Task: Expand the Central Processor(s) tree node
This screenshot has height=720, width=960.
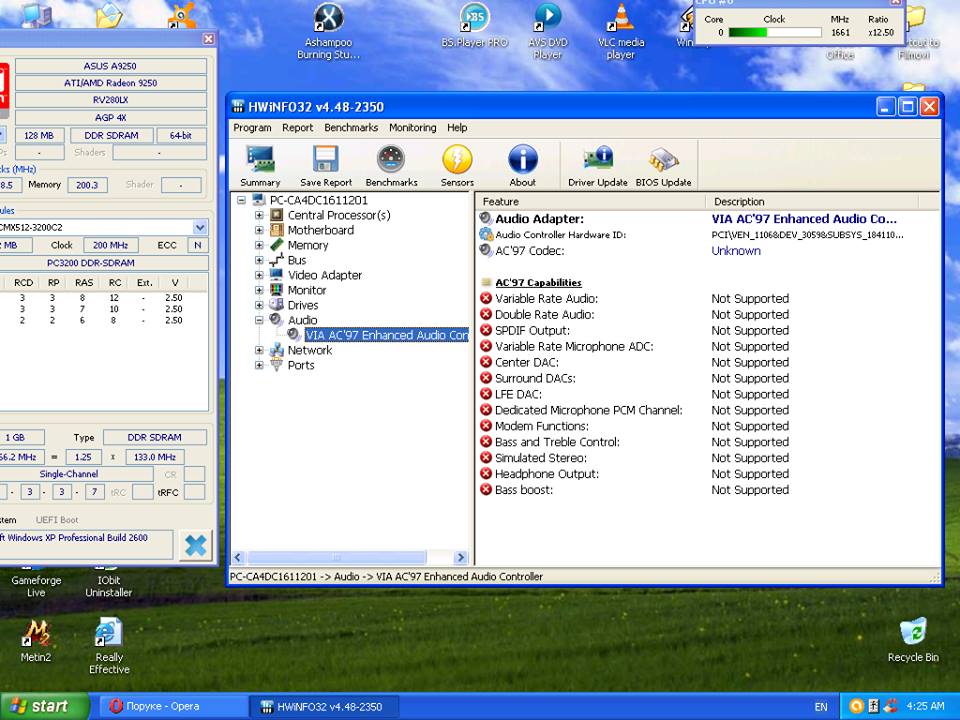Action: pos(259,215)
